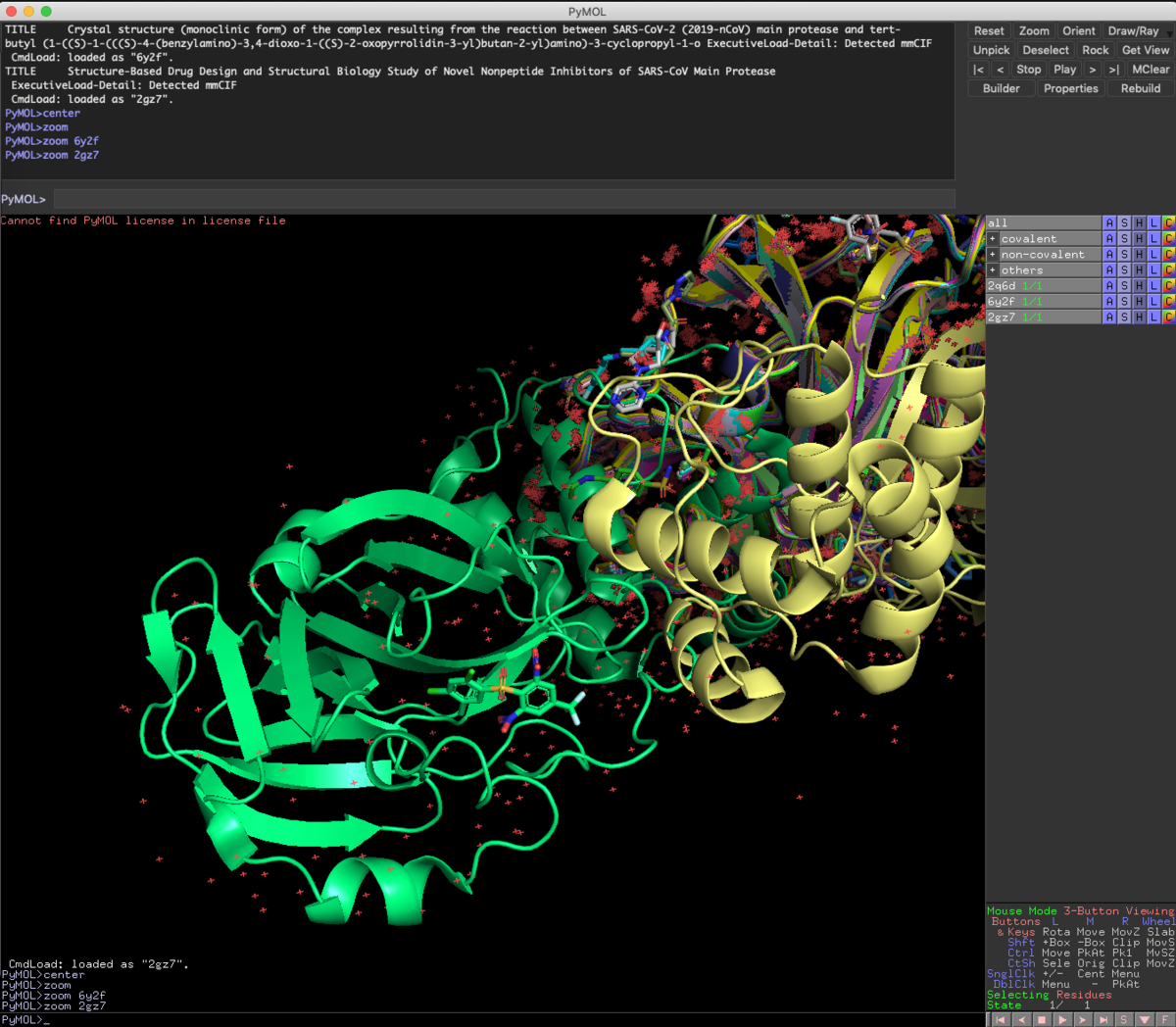Expand the non-covalent group with plus
The height and width of the screenshot is (1027, 1176).
[993, 255]
